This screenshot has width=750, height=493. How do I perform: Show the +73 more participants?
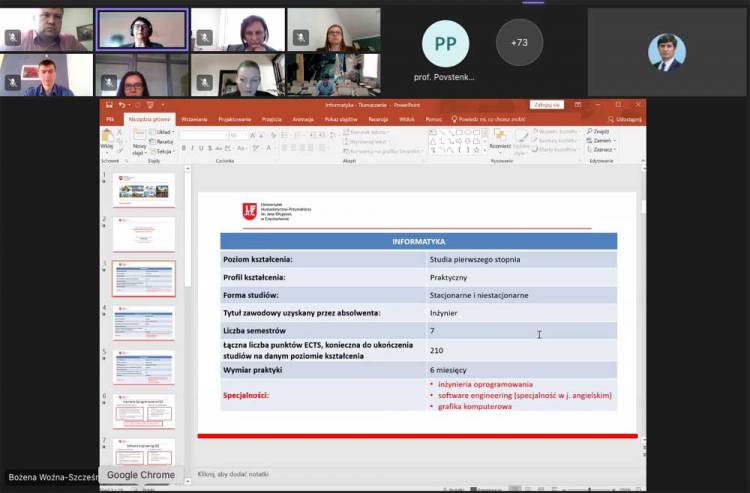[x=519, y=42]
